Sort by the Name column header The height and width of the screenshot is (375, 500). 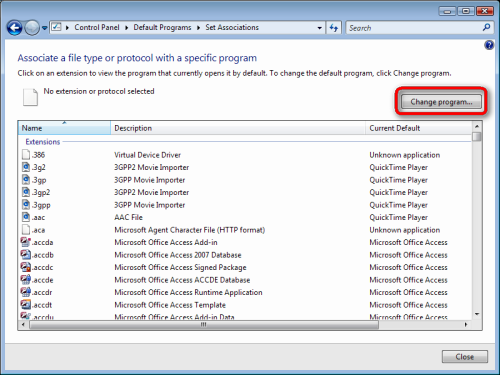(64, 128)
